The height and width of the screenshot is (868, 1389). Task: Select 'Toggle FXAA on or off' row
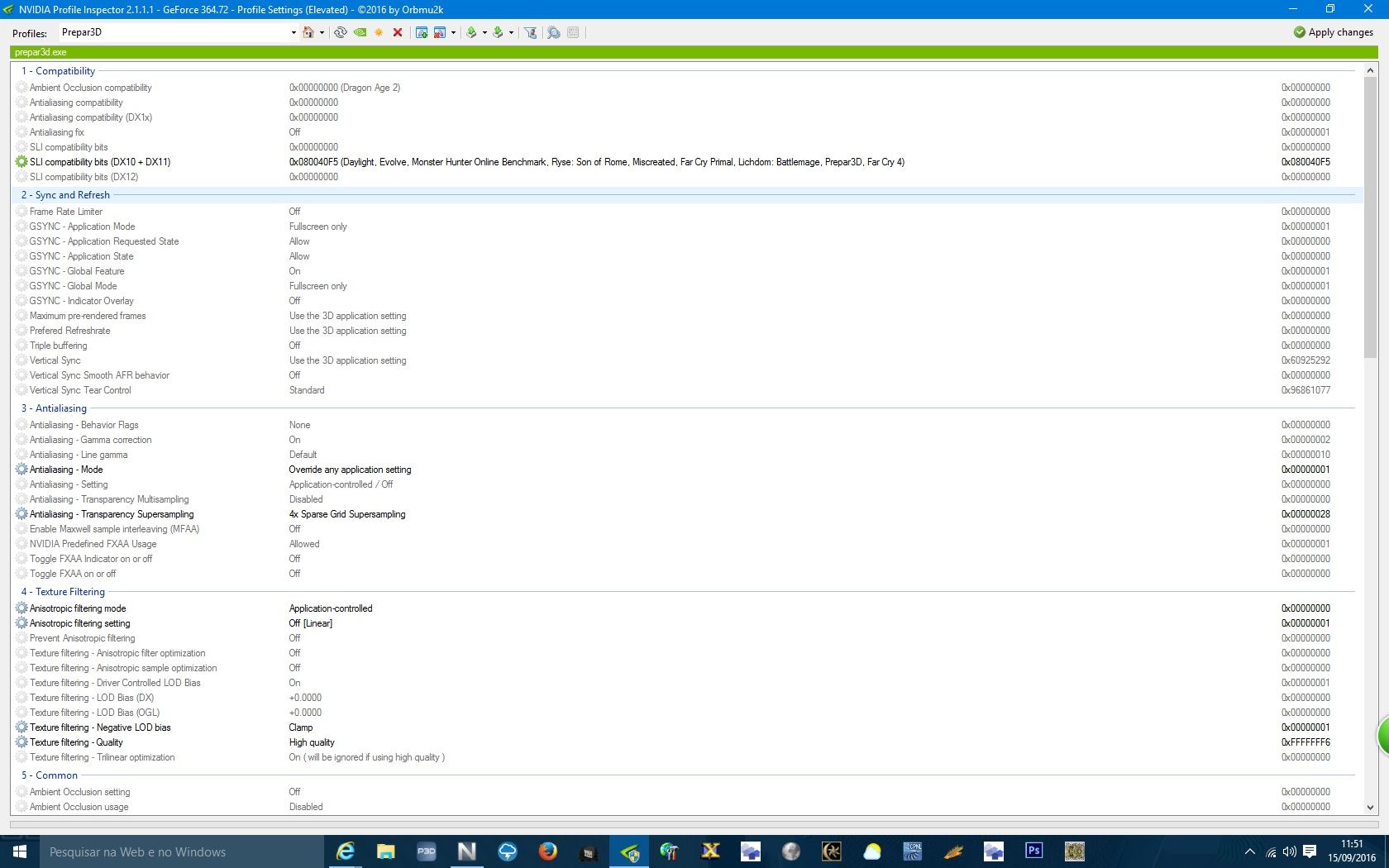click(x=686, y=574)
